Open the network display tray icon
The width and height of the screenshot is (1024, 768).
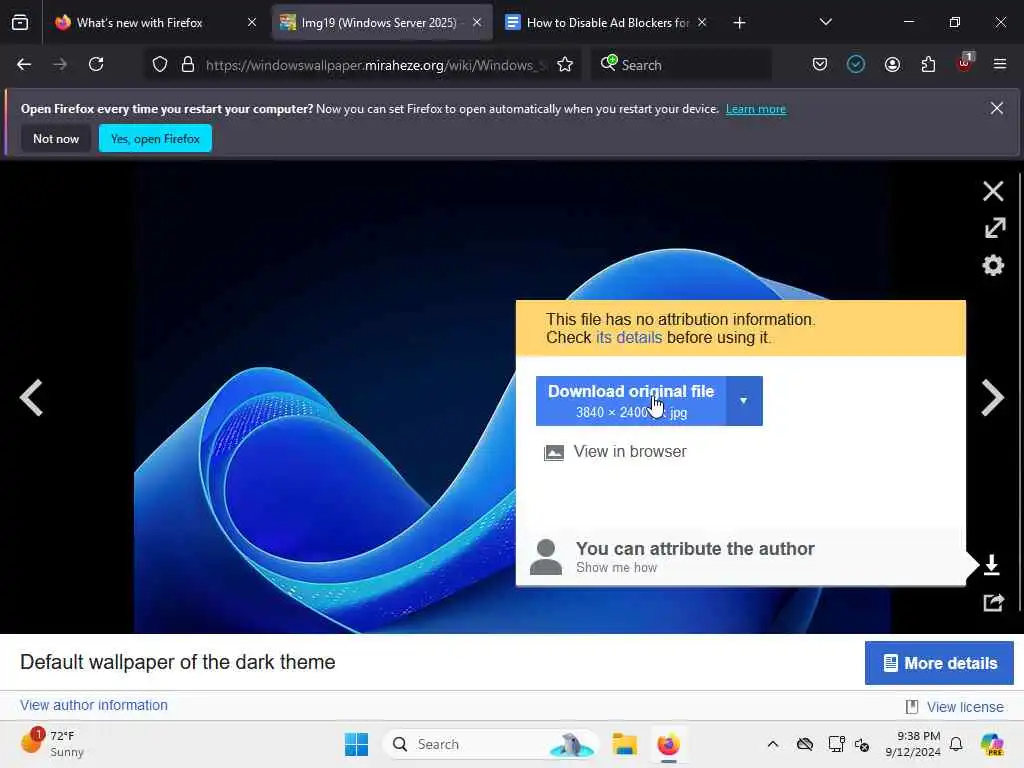(835, 744)
